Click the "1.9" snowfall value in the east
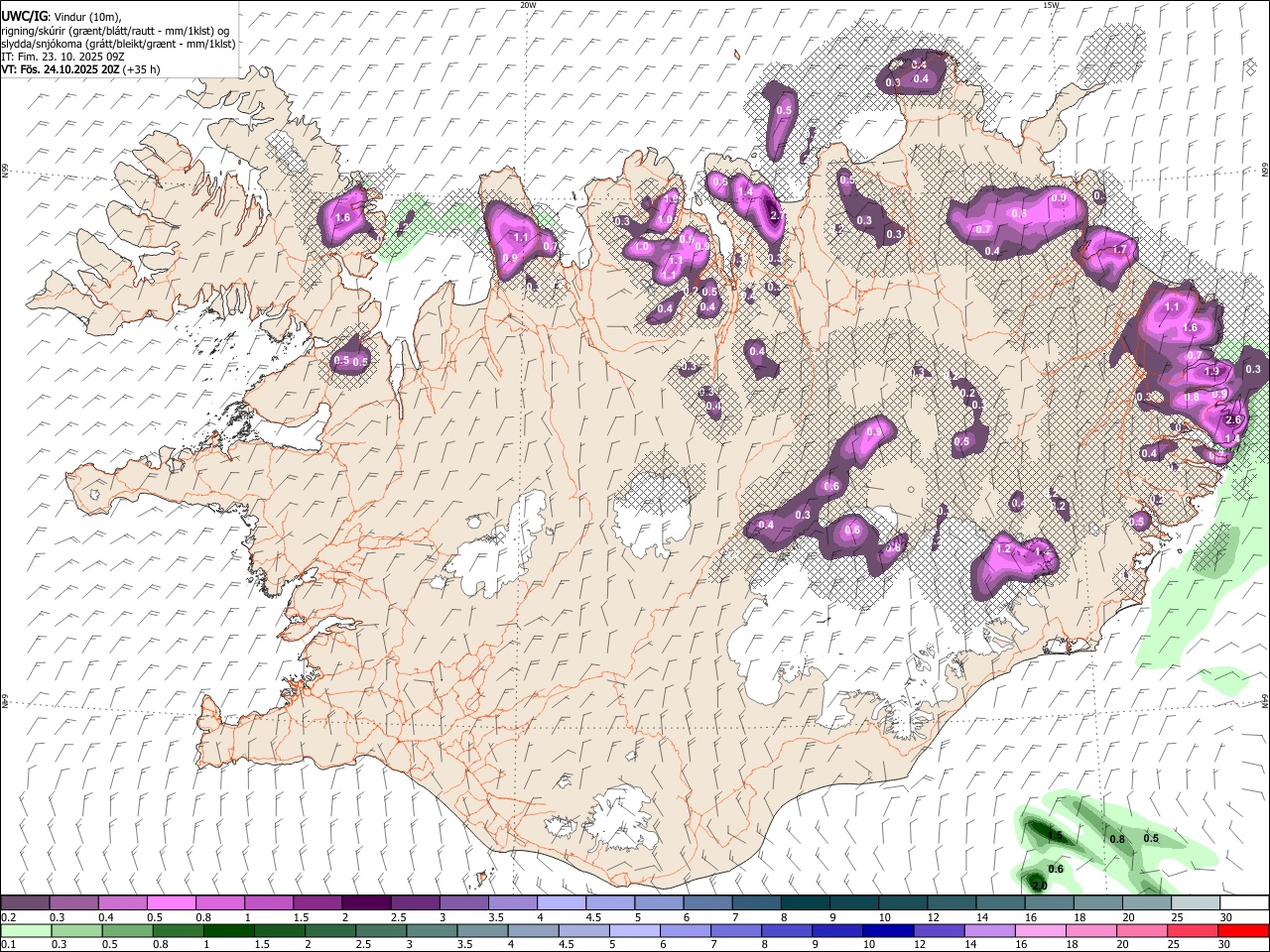 [x=1211, y=372]
